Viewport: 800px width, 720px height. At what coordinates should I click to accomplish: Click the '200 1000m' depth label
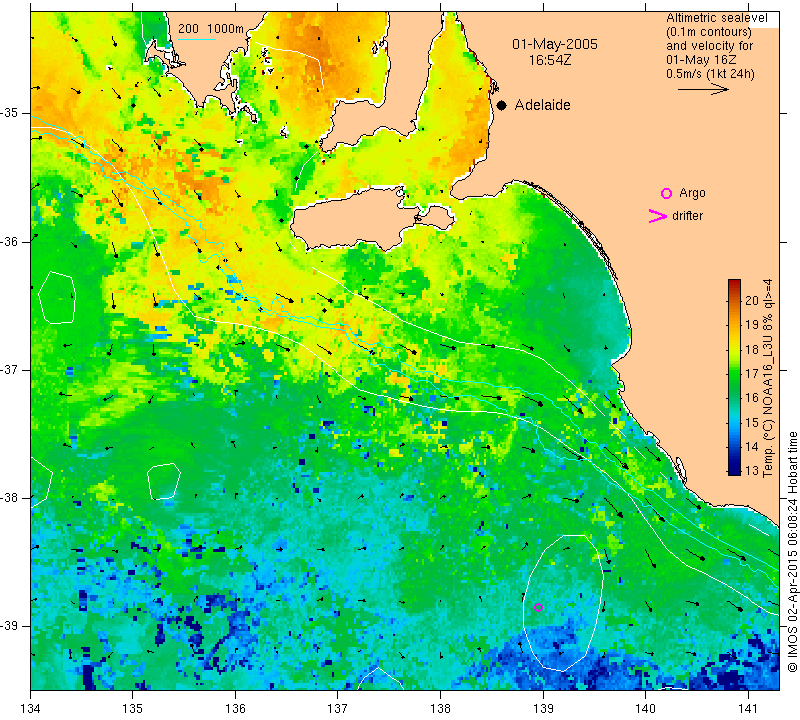pyautogui.click(x=211, y=29)
